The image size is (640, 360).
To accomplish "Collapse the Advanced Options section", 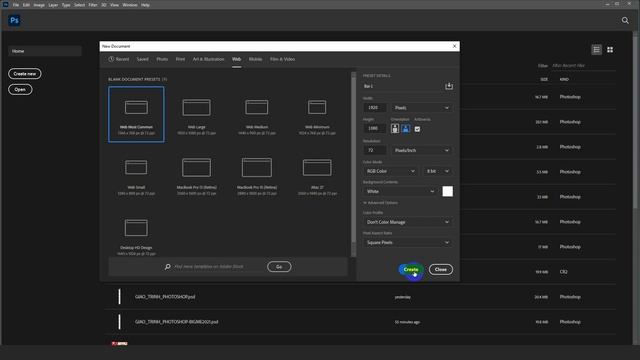I will [x=380, y=202].
